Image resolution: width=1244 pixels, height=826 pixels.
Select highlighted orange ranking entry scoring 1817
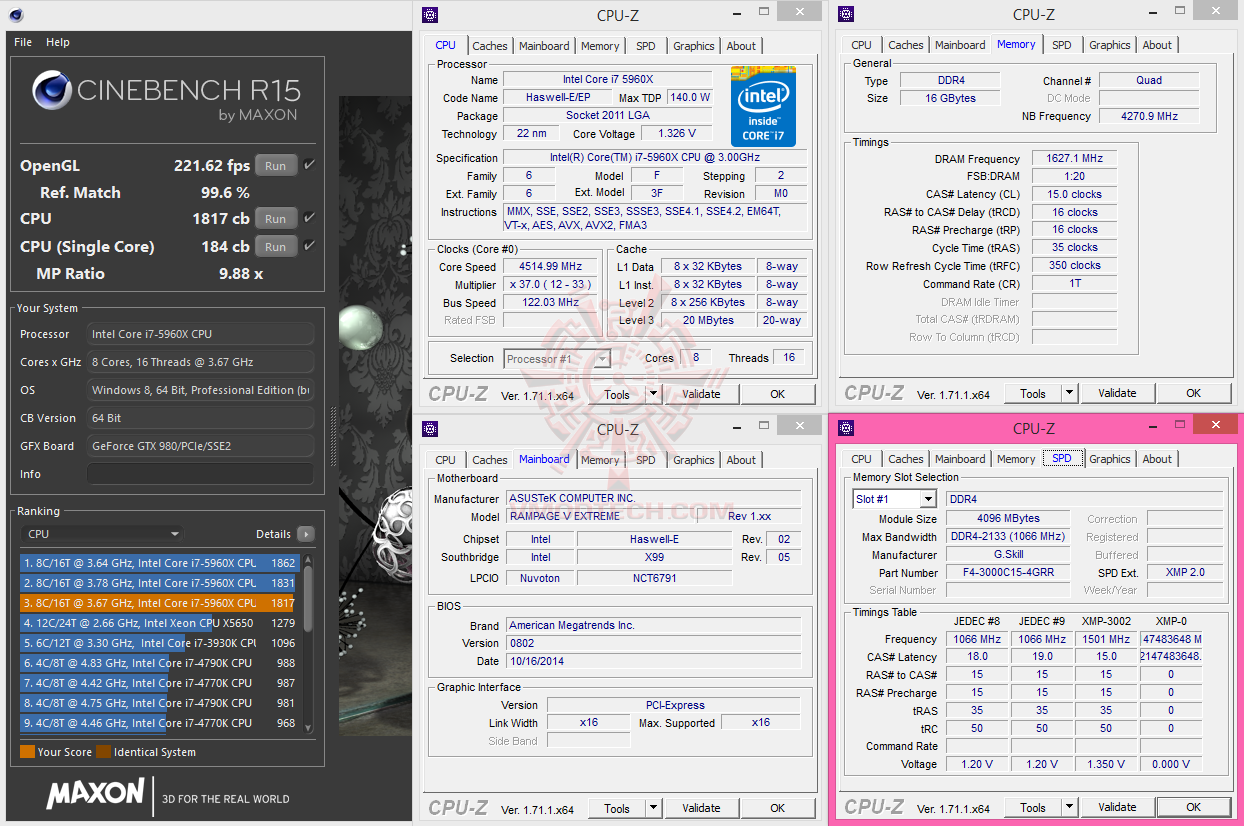[x=158, y=603]
